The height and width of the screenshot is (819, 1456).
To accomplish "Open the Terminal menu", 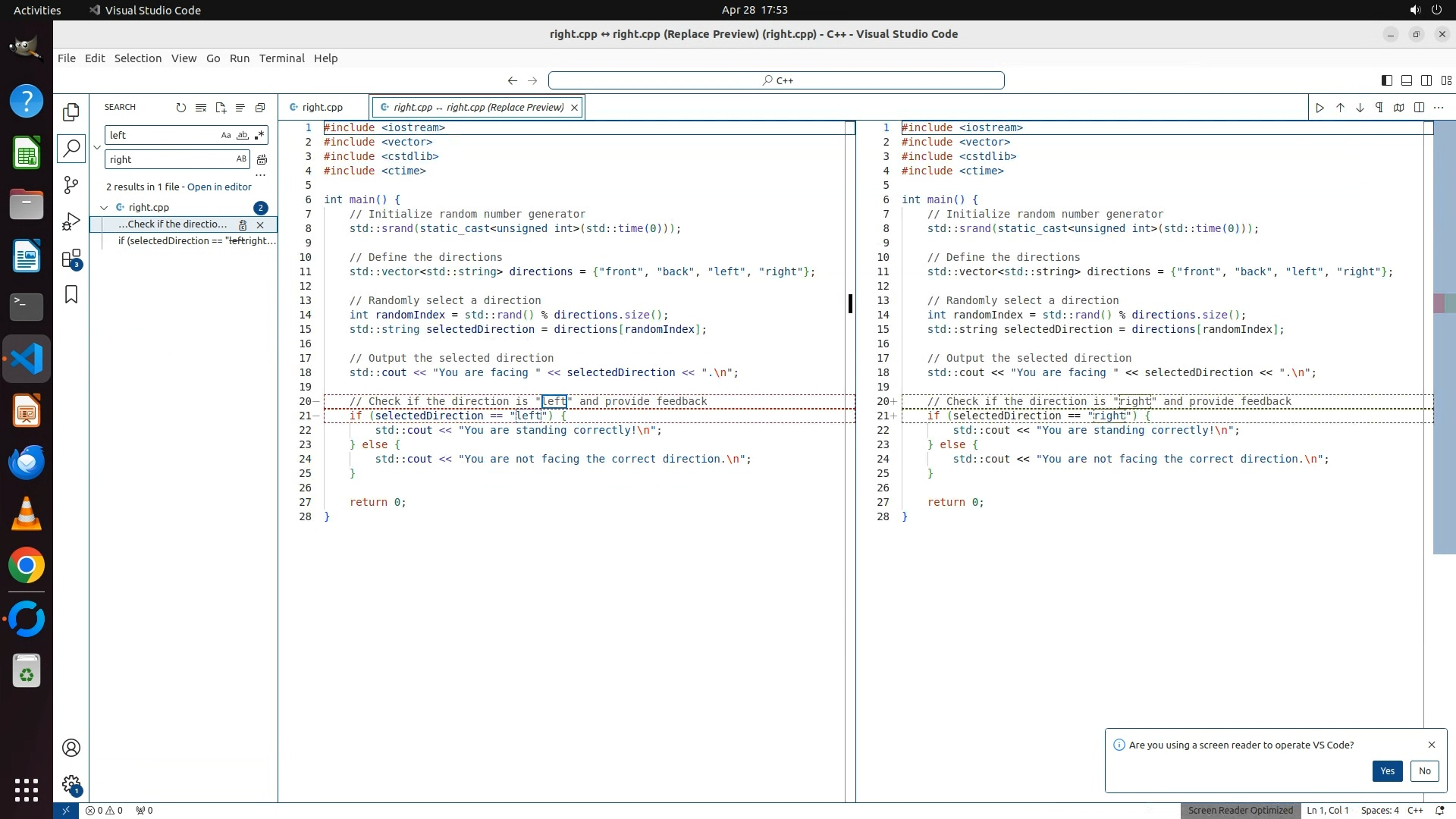I will [281, 58].
